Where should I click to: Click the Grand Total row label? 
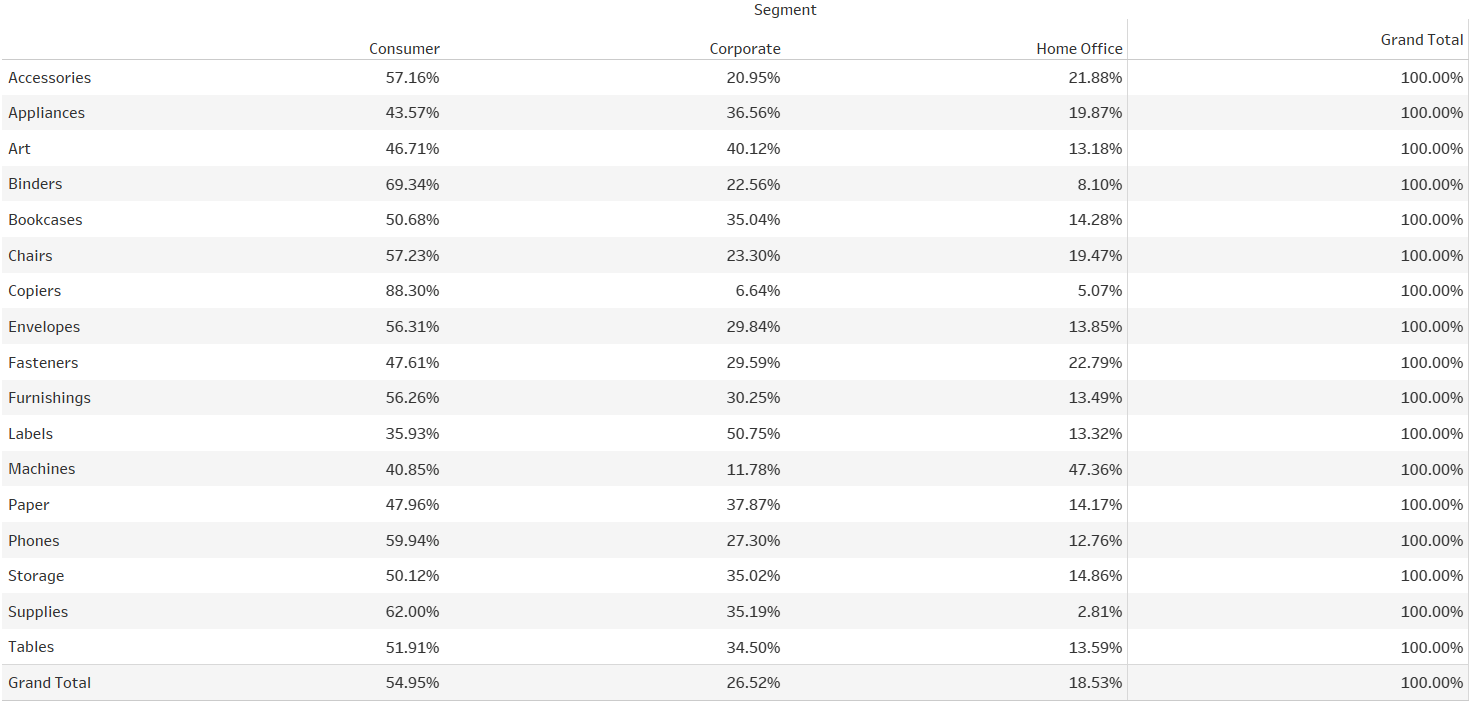coord(50,683)
